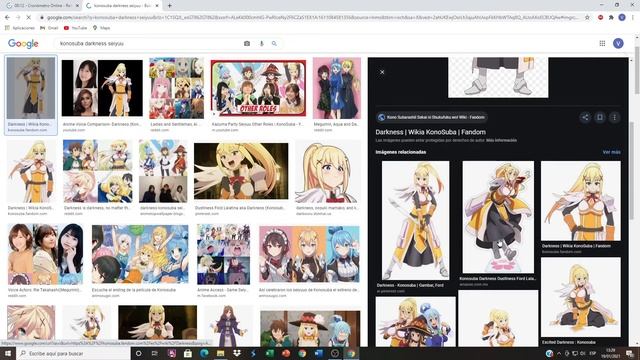Click the Más información copyright link
640x360 pixels.
coord(501,140)
